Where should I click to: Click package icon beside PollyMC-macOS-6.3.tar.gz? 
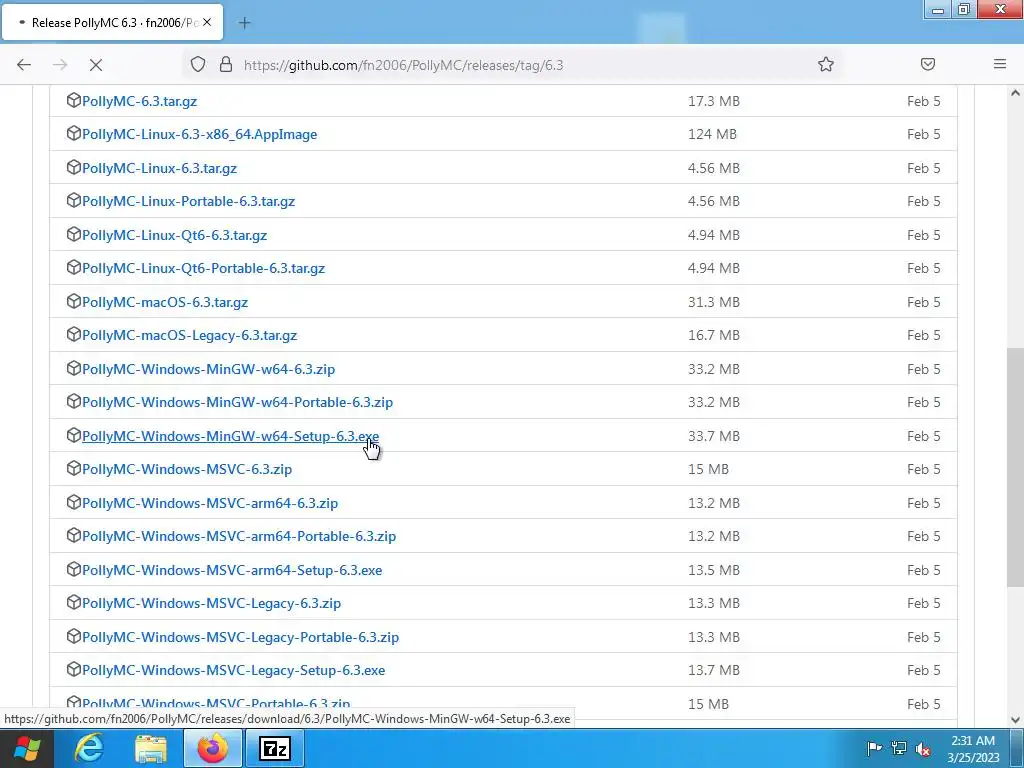(x=73, y=302)
